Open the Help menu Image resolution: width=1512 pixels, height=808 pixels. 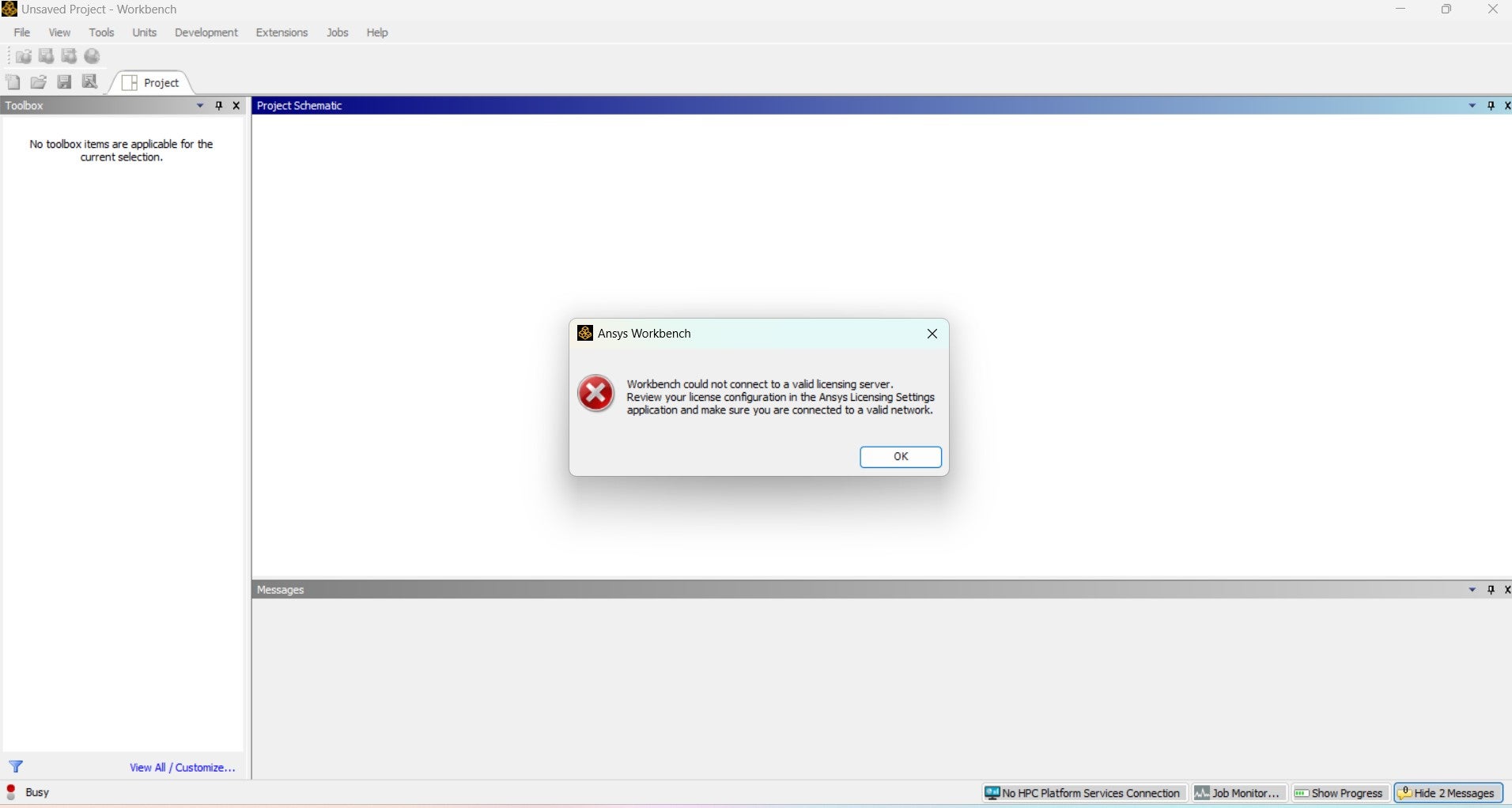tap(377, 32)
